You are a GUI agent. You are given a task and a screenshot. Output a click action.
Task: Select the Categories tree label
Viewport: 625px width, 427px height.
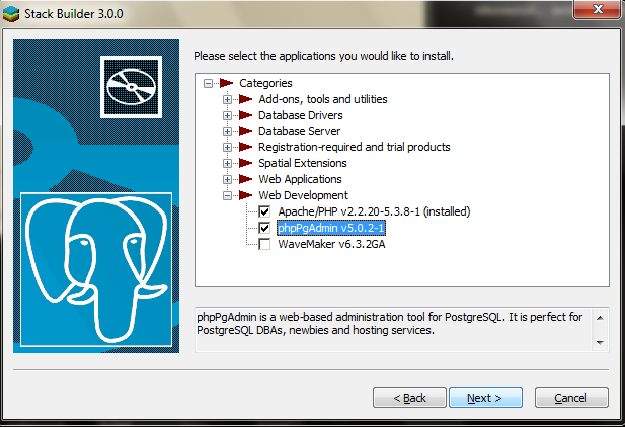[265, 83]
